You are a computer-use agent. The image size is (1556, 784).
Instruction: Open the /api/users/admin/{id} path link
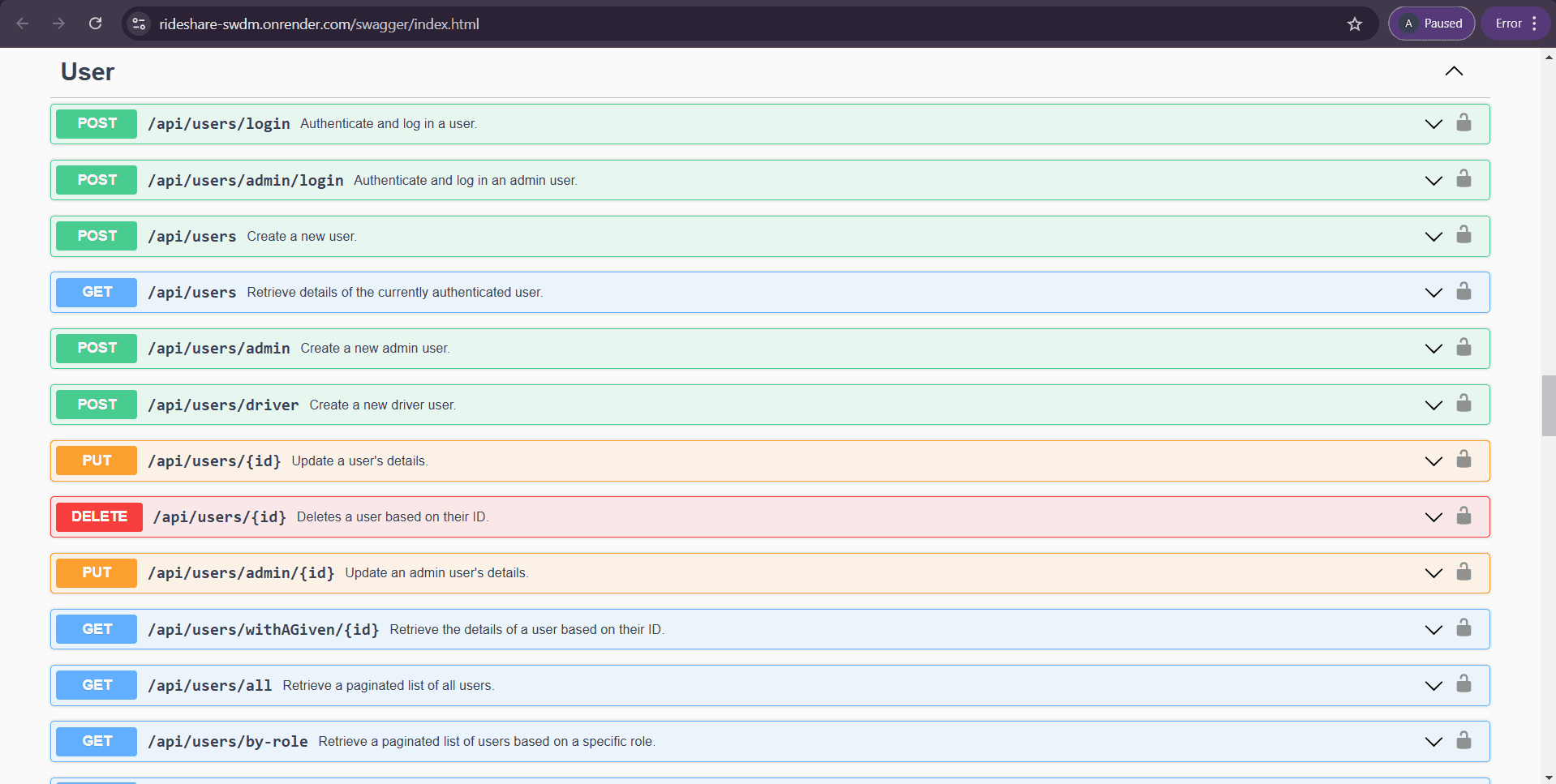241,572
